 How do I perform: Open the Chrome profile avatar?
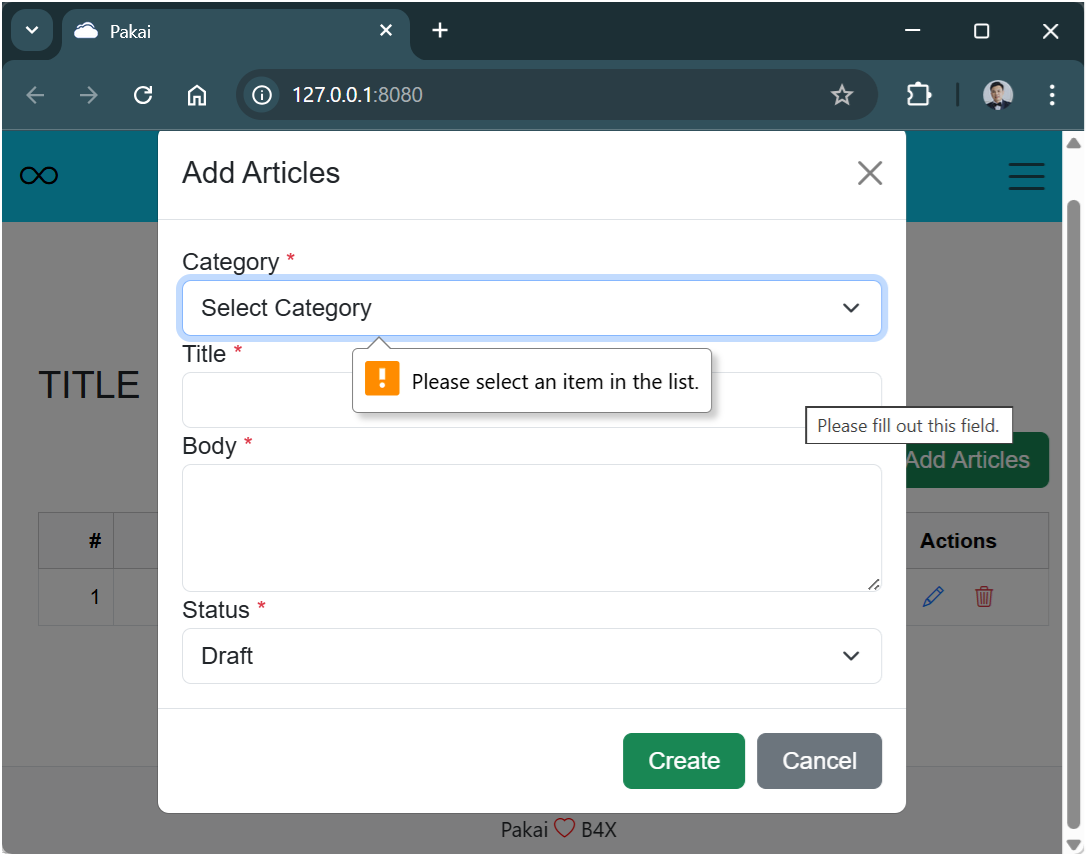tap(998, 95)
